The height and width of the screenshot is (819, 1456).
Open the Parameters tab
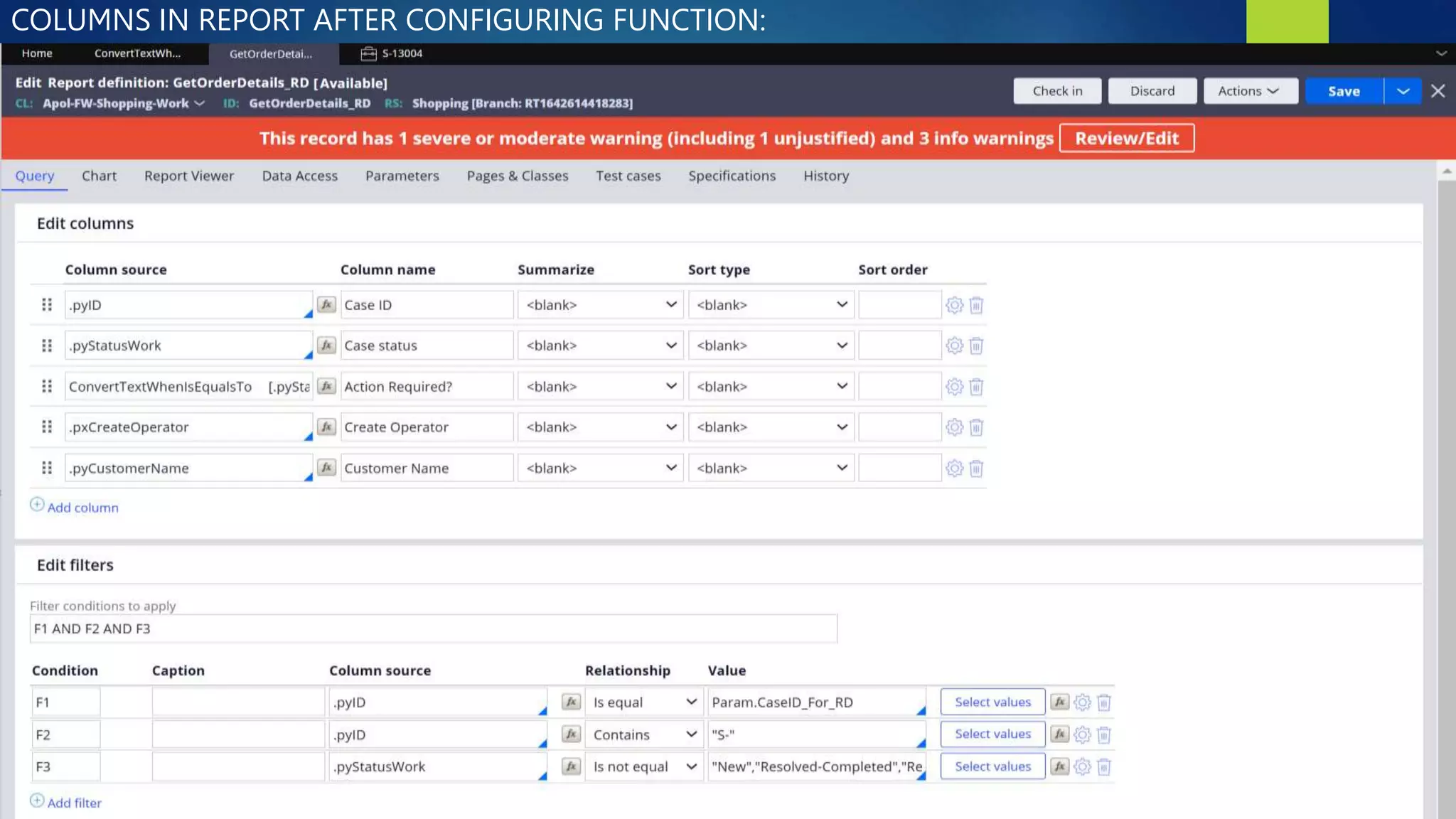(402, 176)
